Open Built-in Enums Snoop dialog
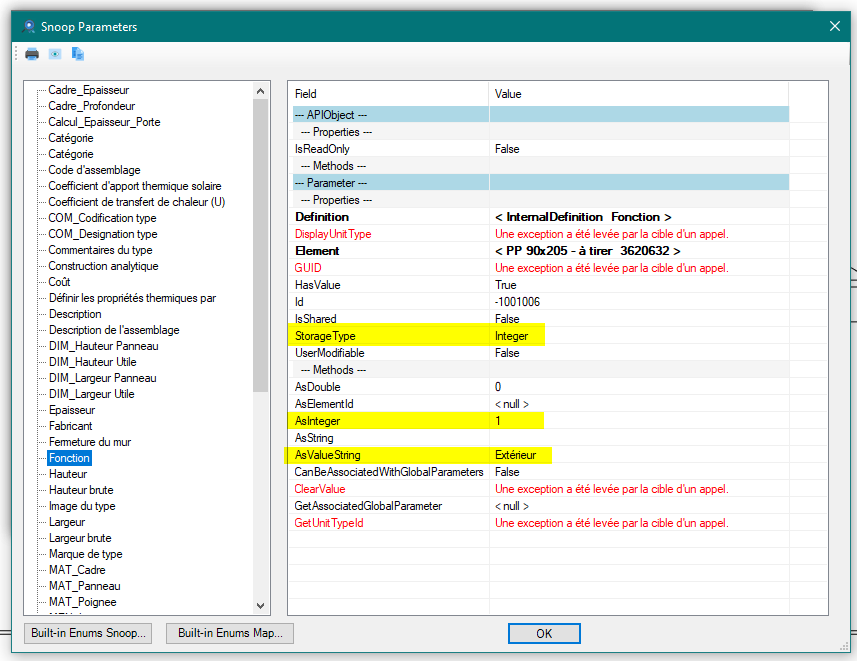Viewport: 857px width, 661px height. coord(87,633)
